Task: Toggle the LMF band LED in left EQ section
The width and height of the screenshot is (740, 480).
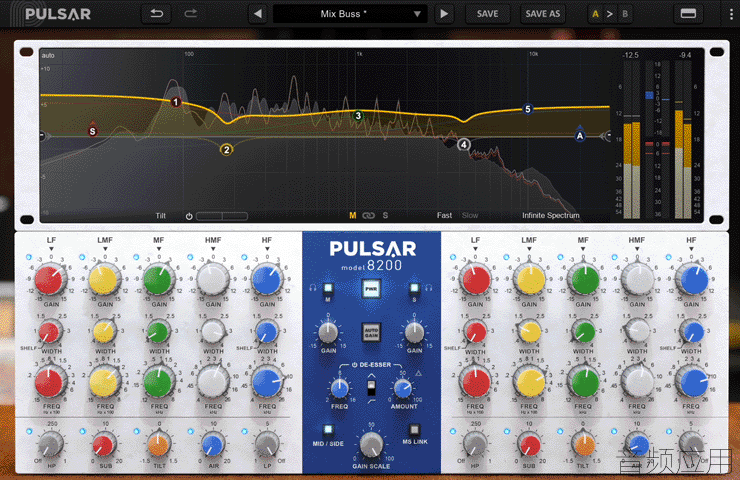Action: [x=82, y=257]
